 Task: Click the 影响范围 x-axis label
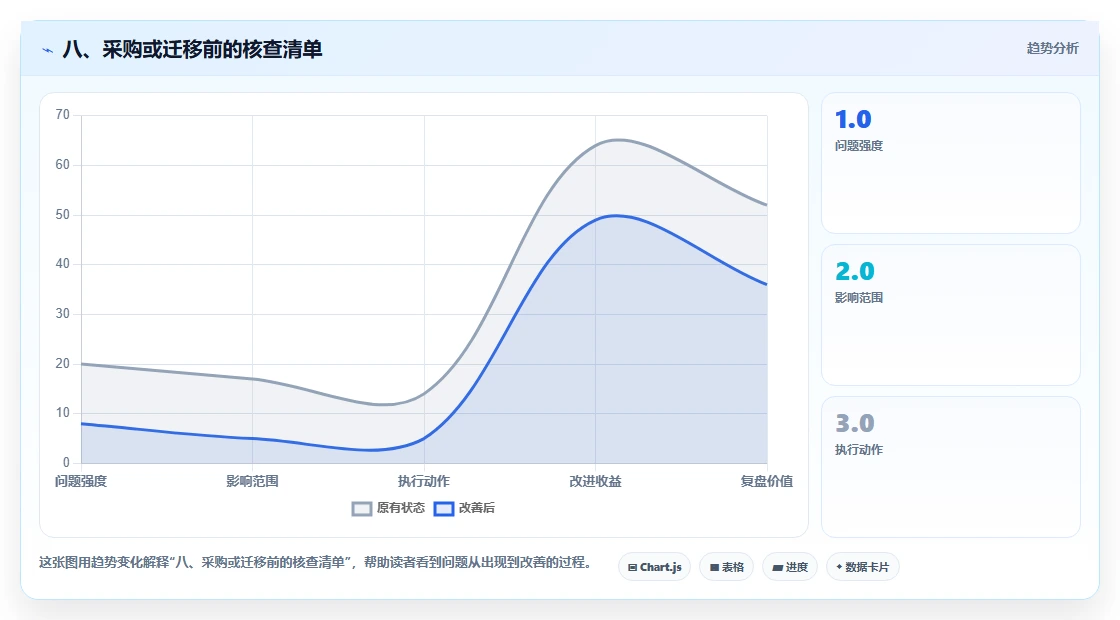[x=252, y=481]
